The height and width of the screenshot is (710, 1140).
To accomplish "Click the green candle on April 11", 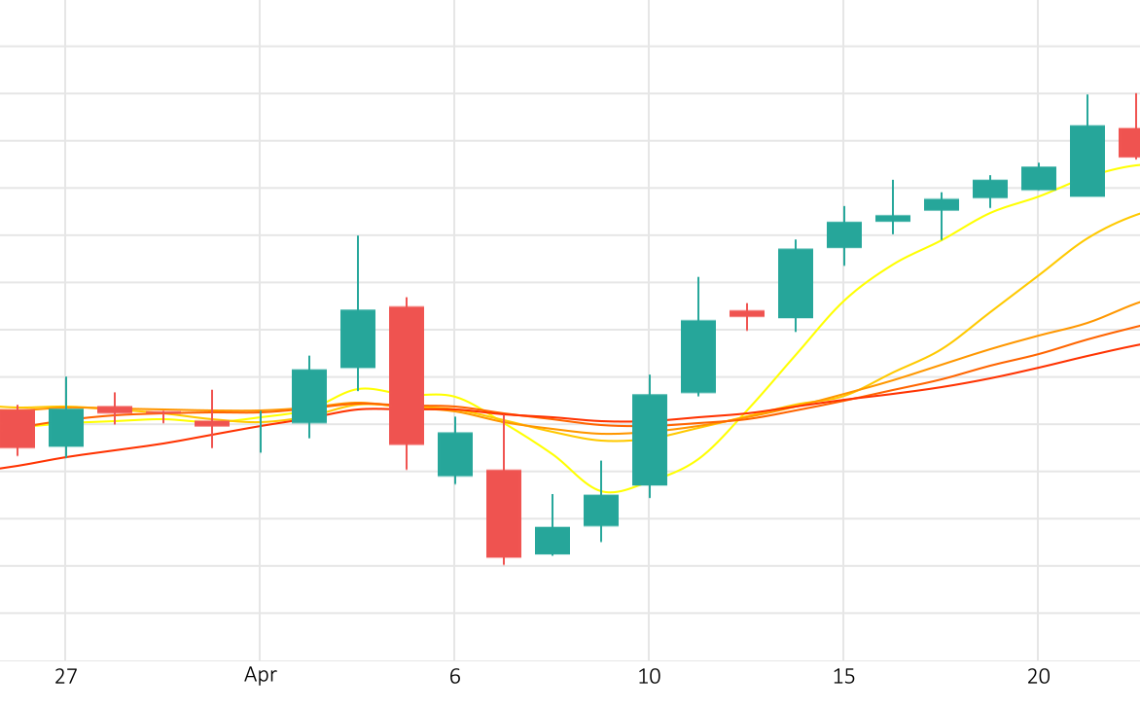I will click(698, 356).
